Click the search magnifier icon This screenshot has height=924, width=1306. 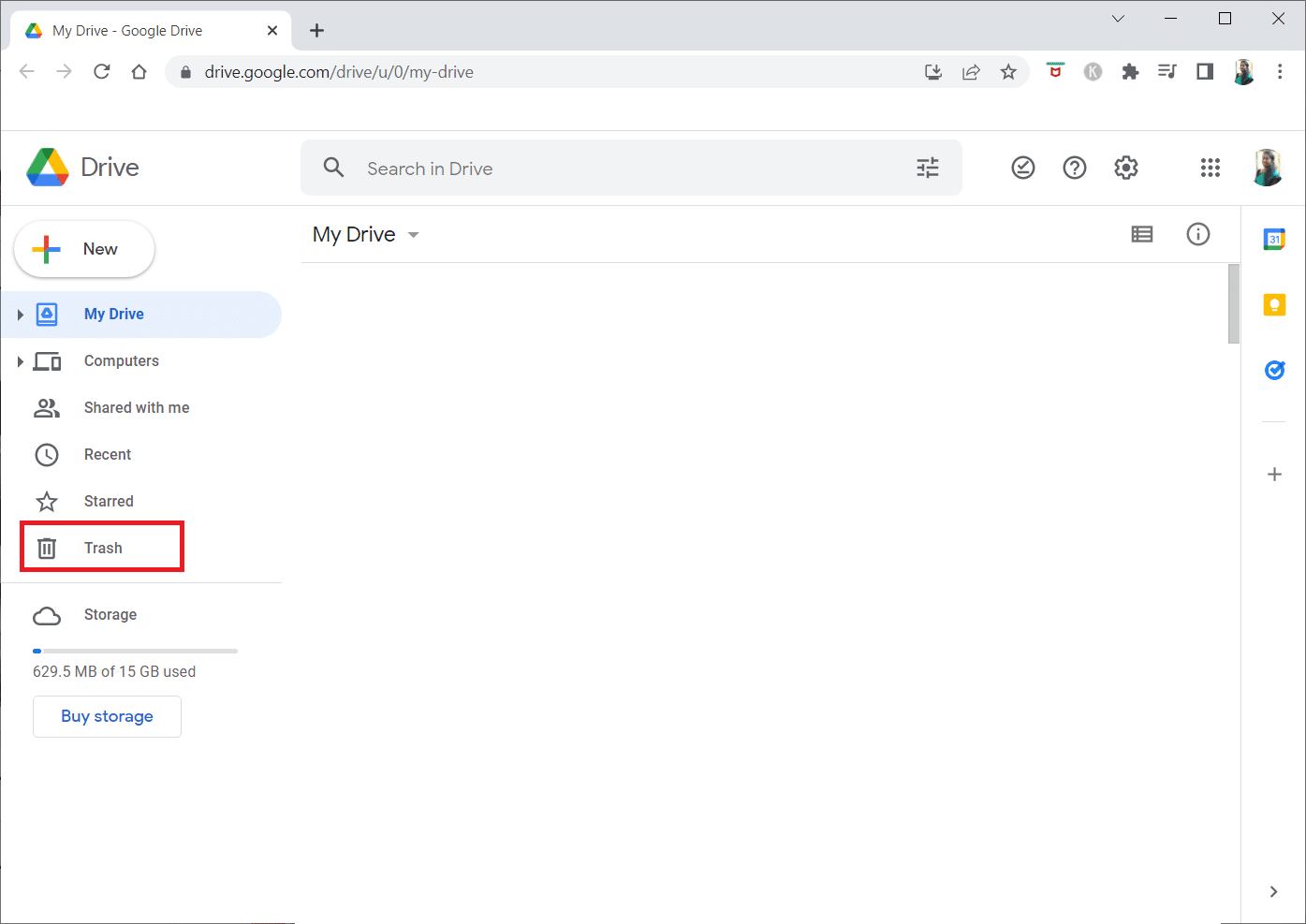[x=334, y=168]
